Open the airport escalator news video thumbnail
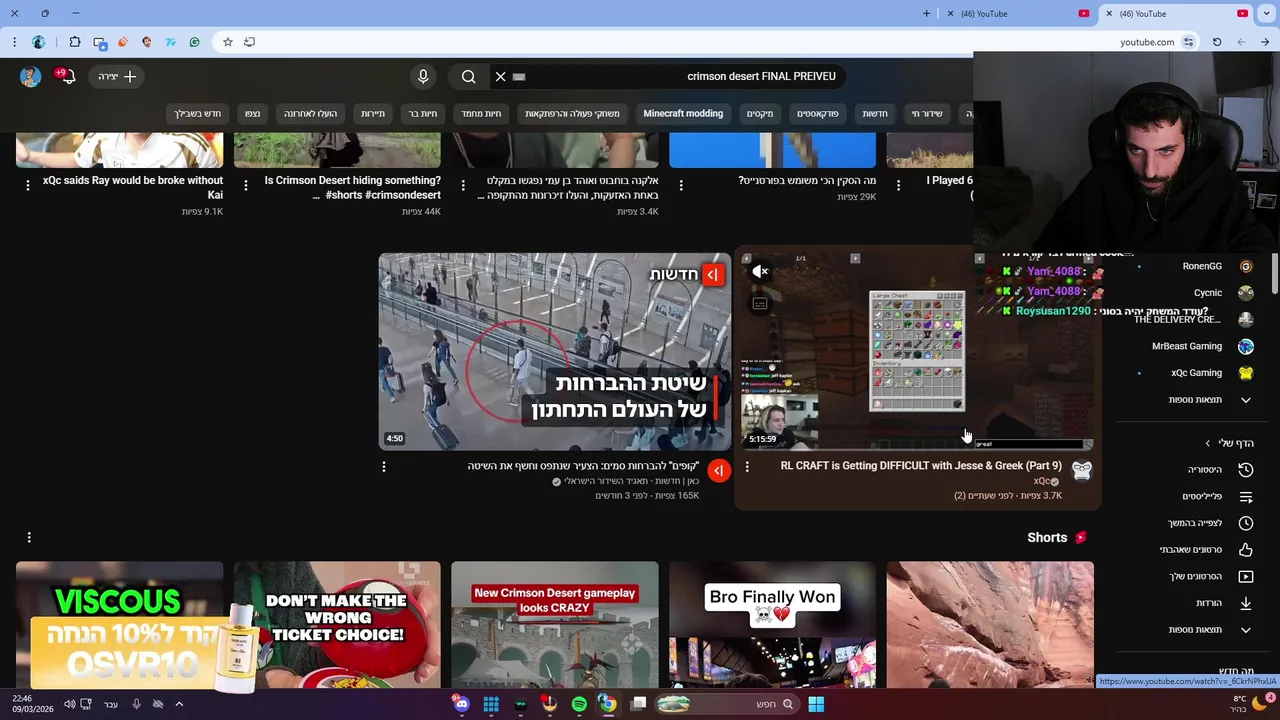The image size is (1280, 720). pos(554,351)
